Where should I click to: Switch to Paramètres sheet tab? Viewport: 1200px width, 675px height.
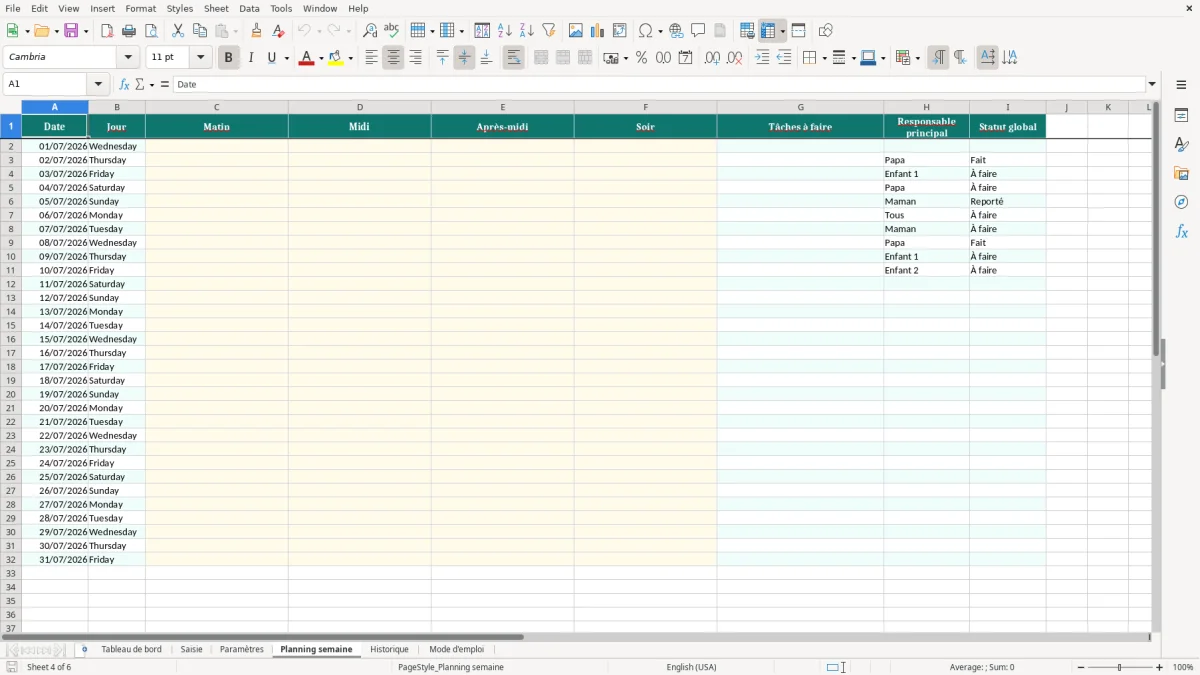pos(242,650)
